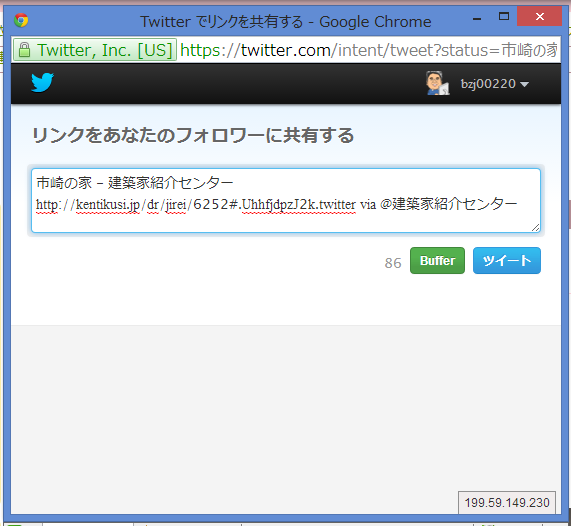Close the Twitter share window
The height and width of the screenshot is (526, 571).
(539, 16)
